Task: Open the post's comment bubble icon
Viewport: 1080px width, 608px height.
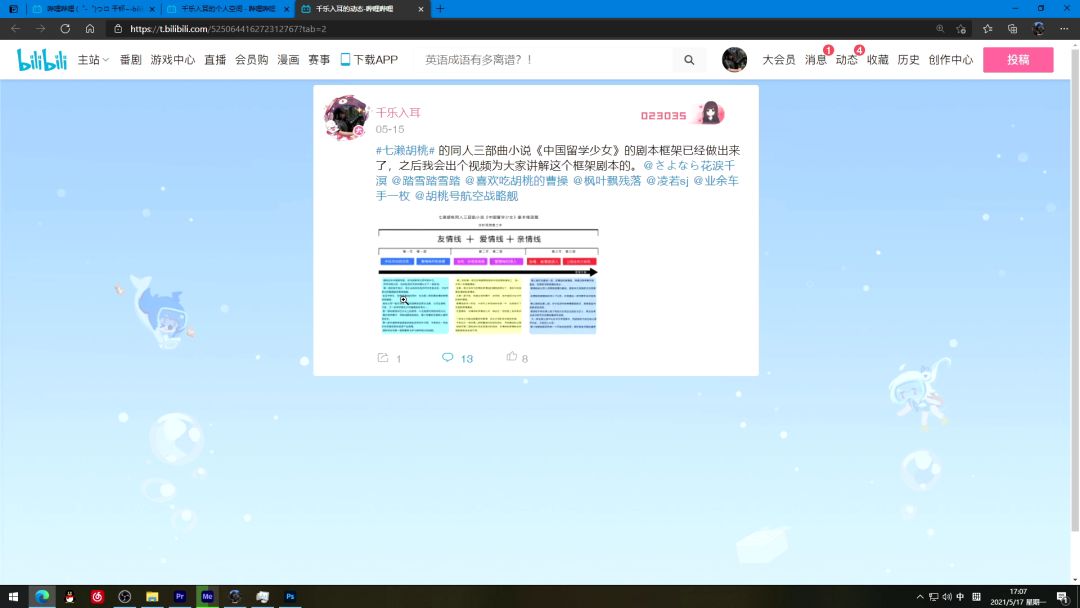Action: pos(447,357)
